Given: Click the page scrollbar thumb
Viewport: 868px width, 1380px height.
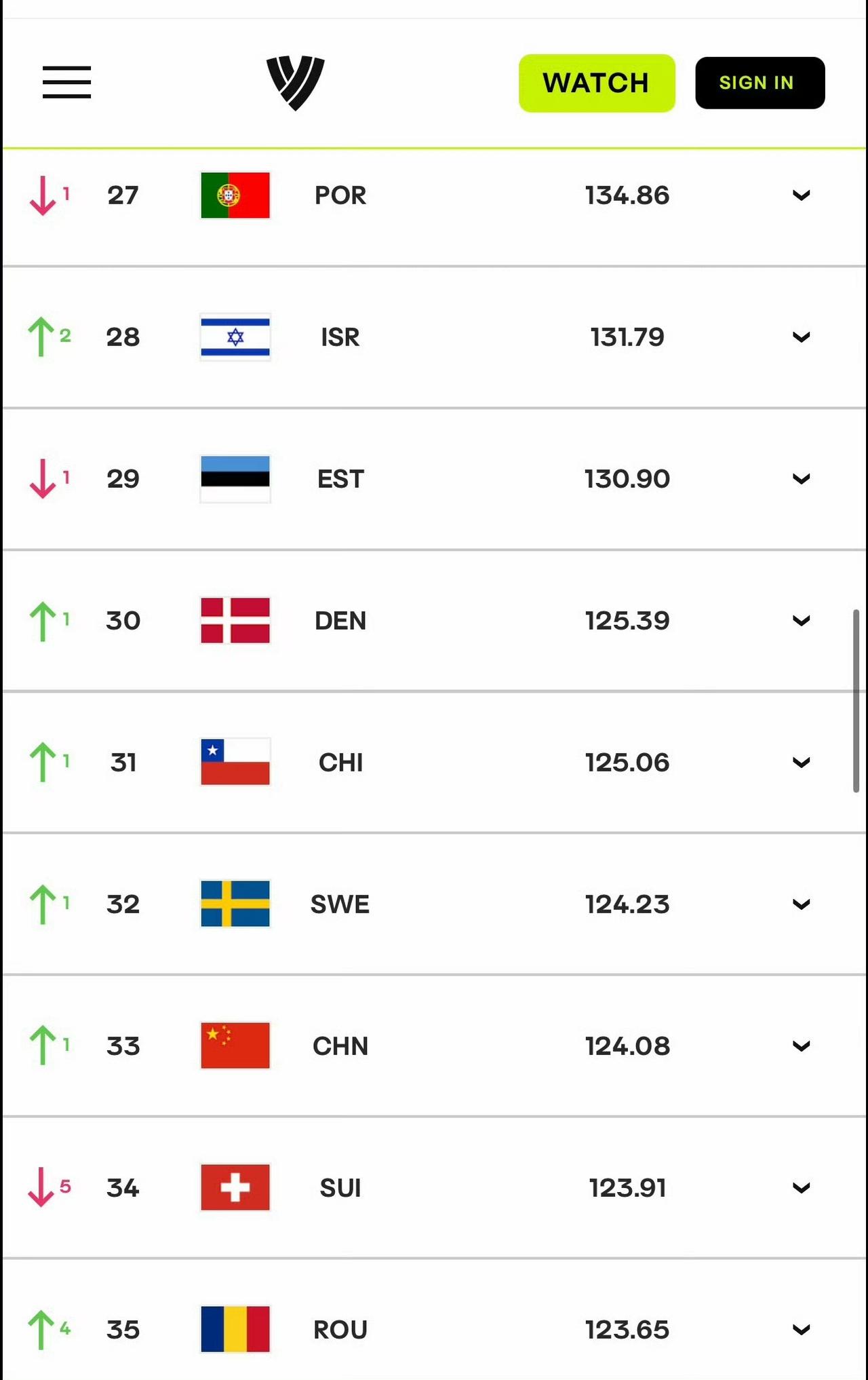Looking at the screenshot, I should click(856, 700).
